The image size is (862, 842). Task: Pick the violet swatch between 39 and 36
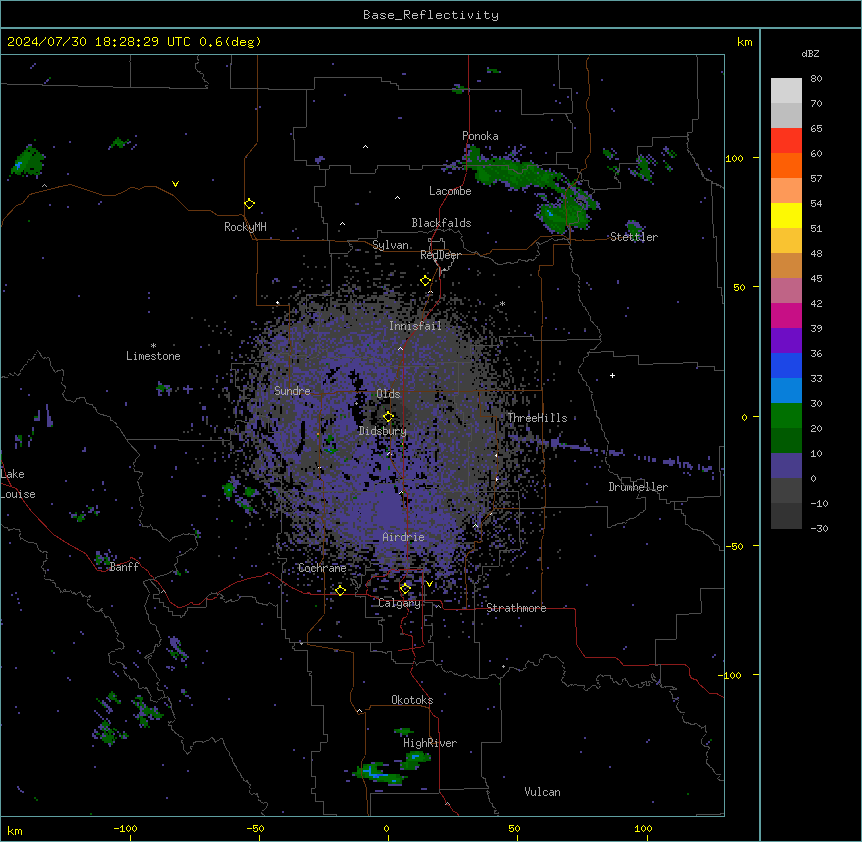[786, 341]
